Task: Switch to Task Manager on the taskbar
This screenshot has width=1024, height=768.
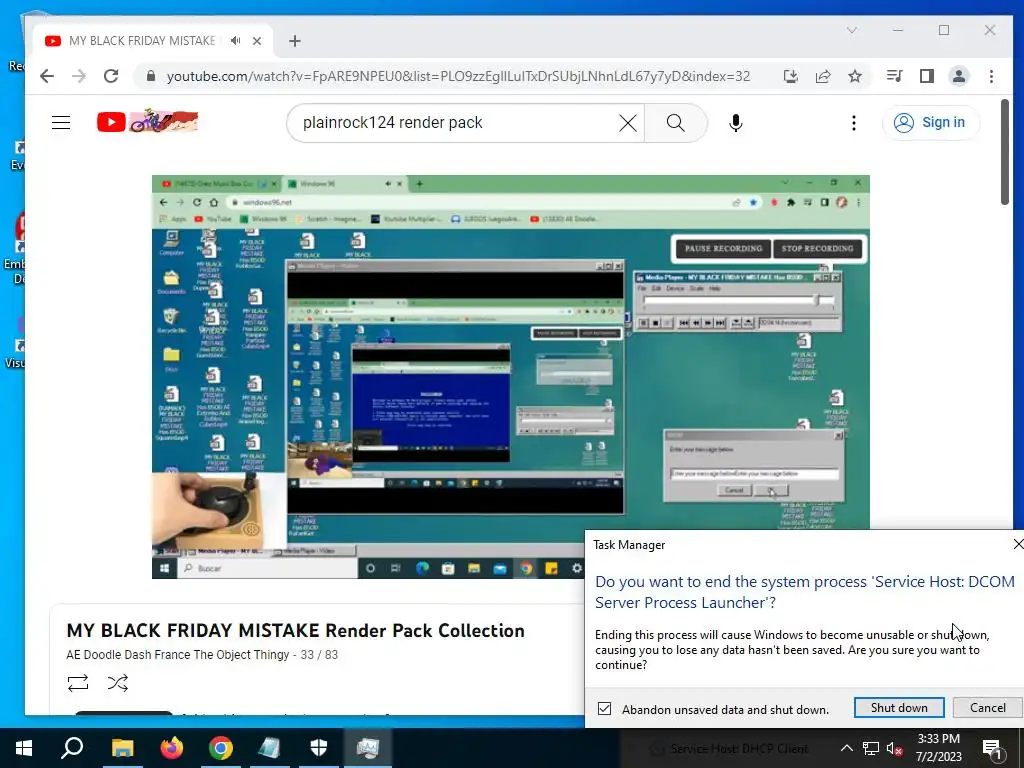Action: 368,748
